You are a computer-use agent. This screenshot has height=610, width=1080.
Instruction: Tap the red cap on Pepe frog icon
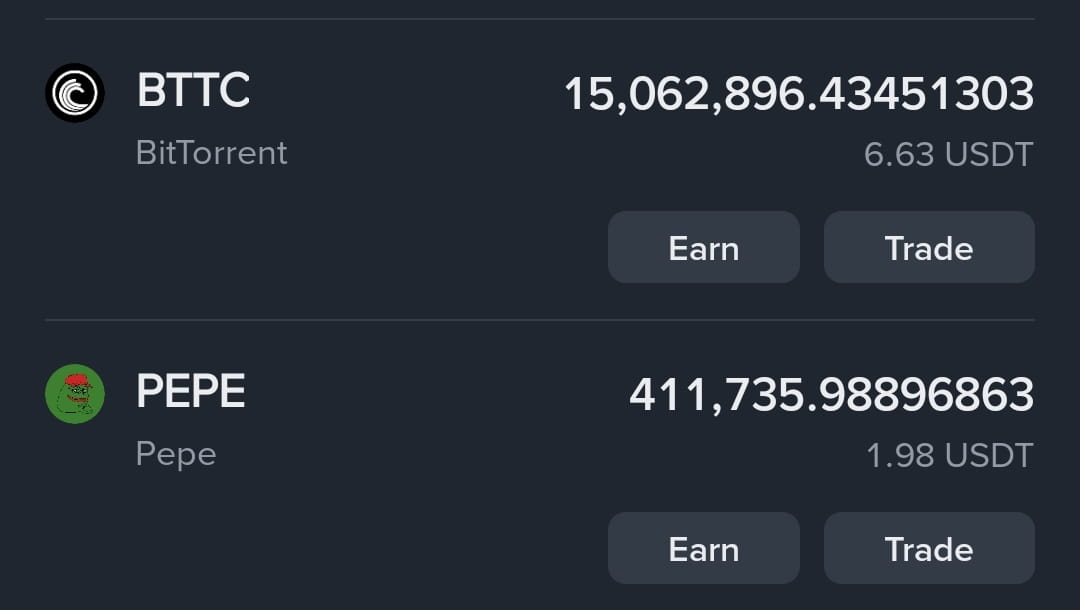pos(77,380)
